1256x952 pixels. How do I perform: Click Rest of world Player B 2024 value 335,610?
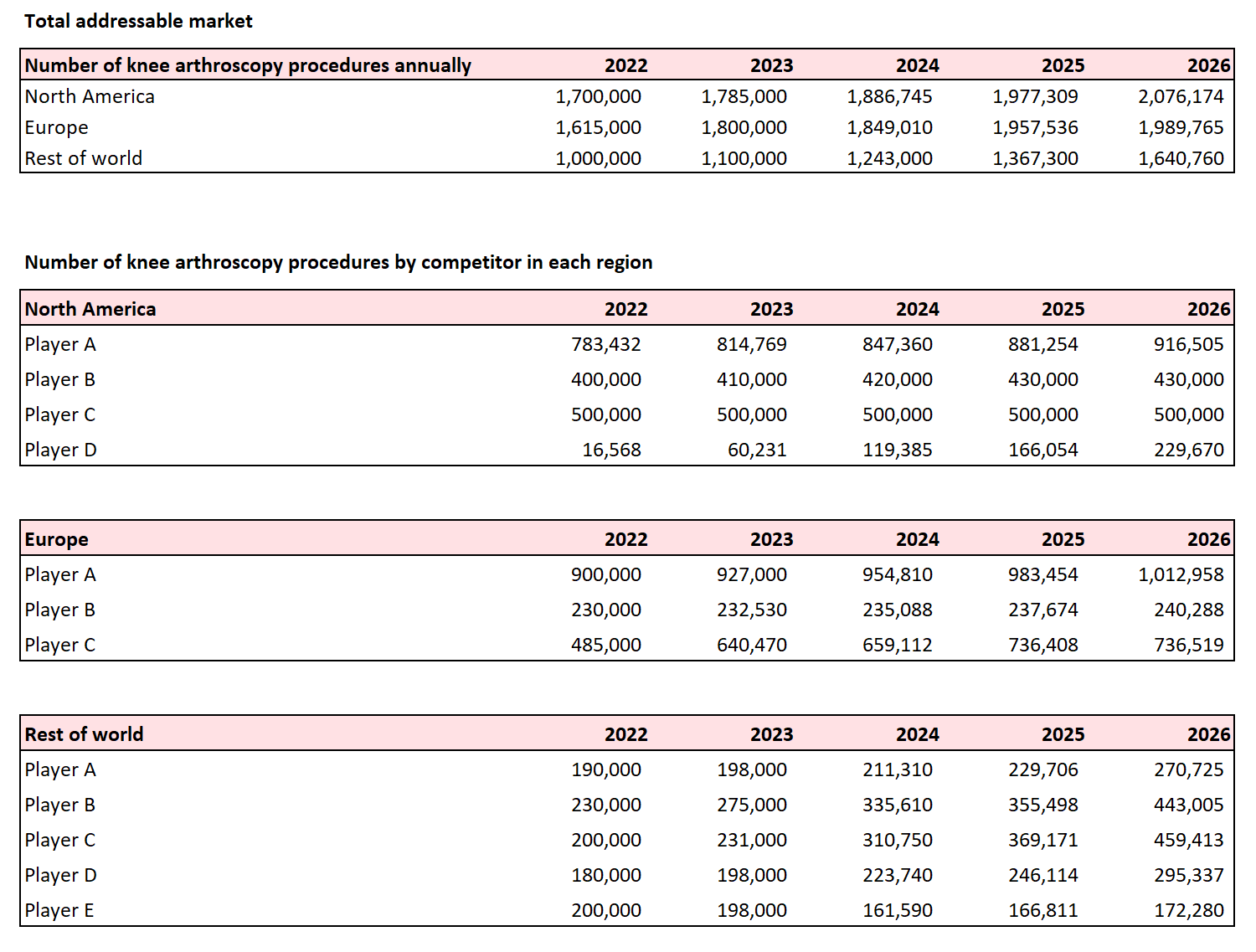tap(897, 805)
